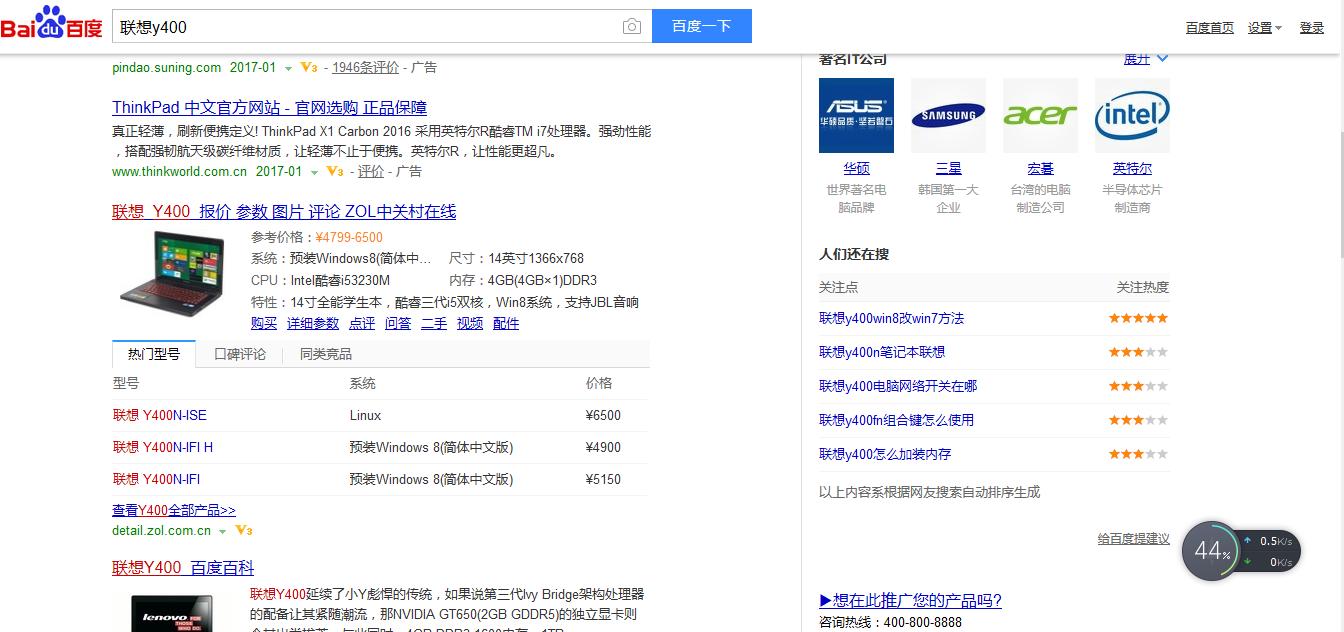
Task: Click 评价 link under ThinkPad result
Action: coord(371,172)
